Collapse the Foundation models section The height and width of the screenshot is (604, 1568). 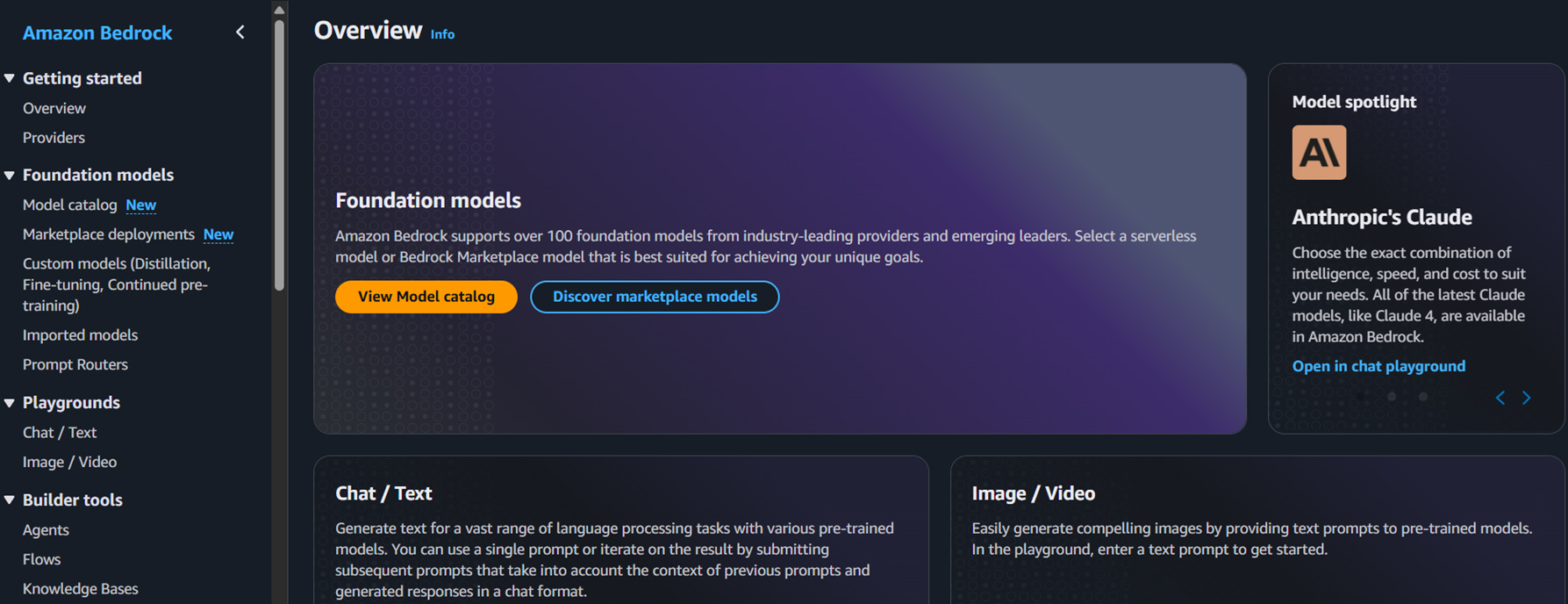point(10,175)
